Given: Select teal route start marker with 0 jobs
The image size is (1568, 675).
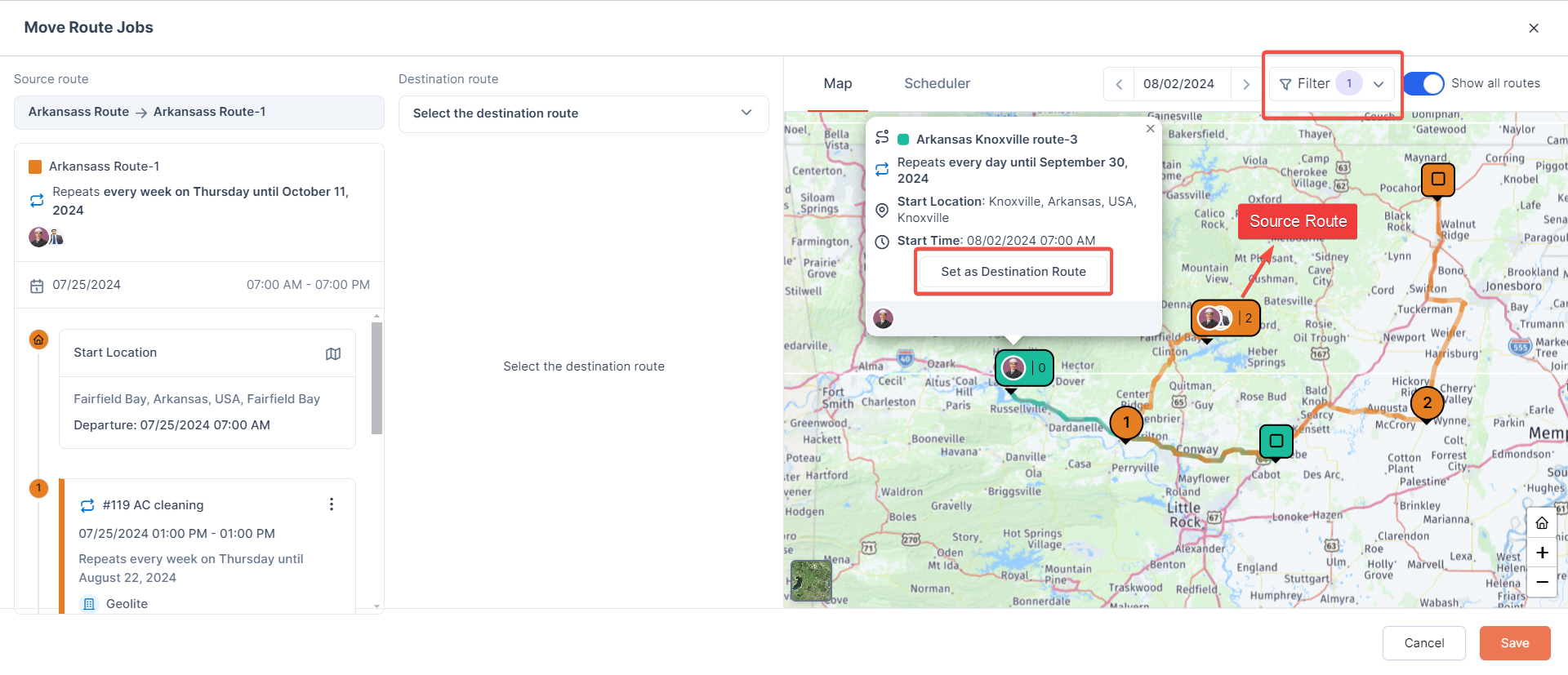Looking at the screenshot, I should pos(1024,368).
